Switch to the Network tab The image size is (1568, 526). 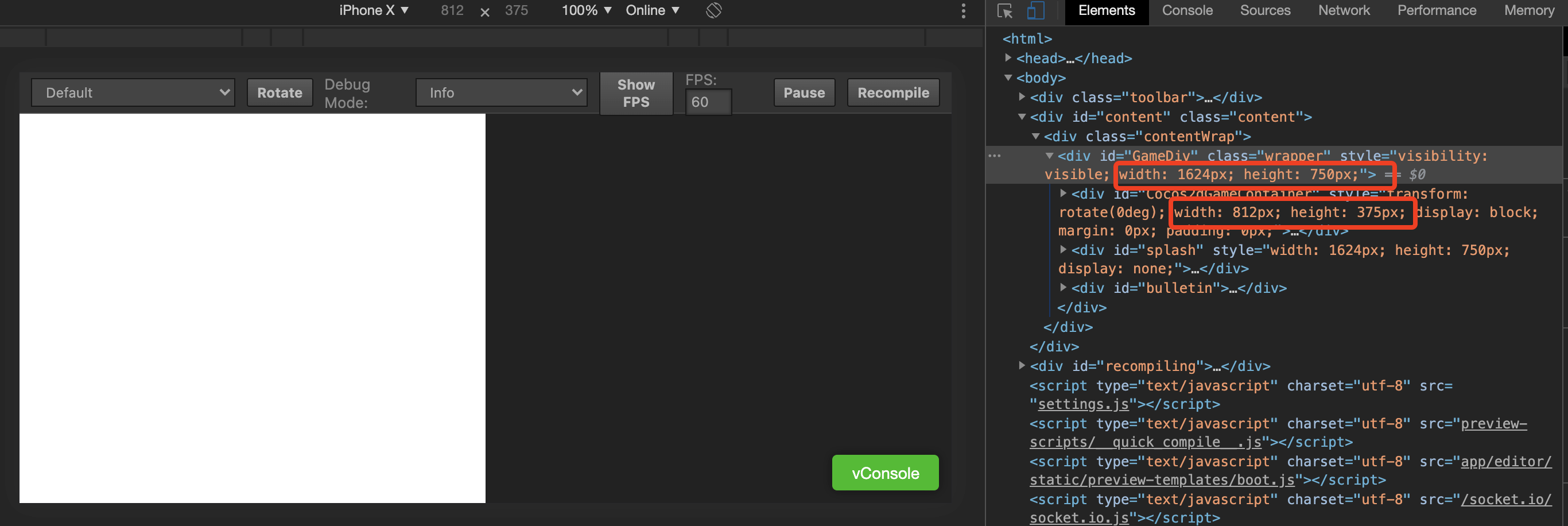(1344, 10)
